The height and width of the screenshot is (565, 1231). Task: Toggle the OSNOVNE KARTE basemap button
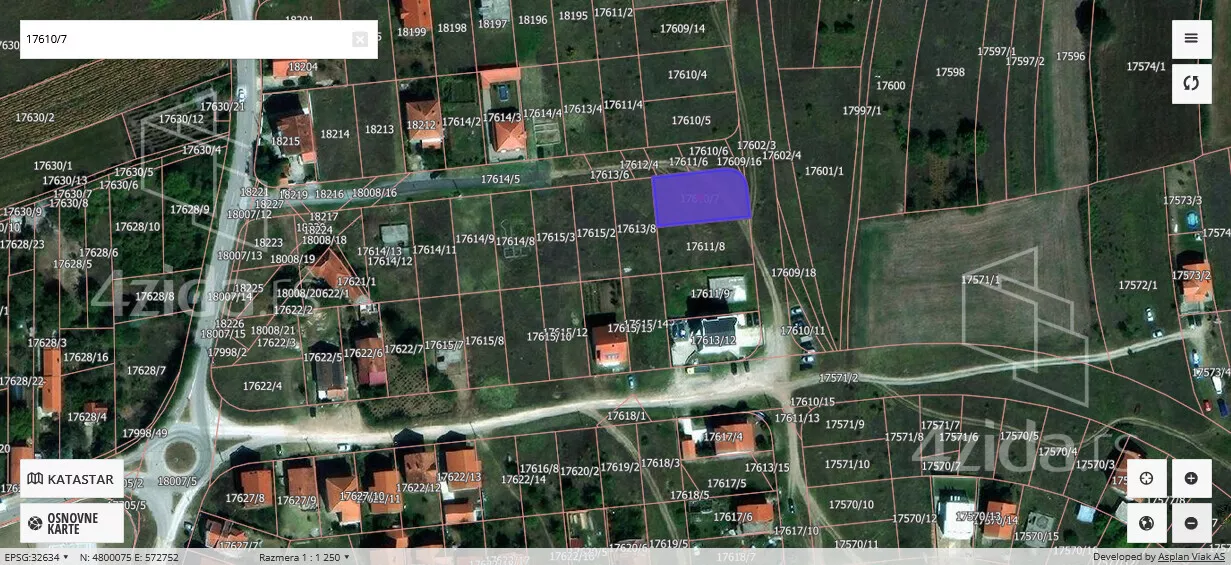click(x=72, y=523)
